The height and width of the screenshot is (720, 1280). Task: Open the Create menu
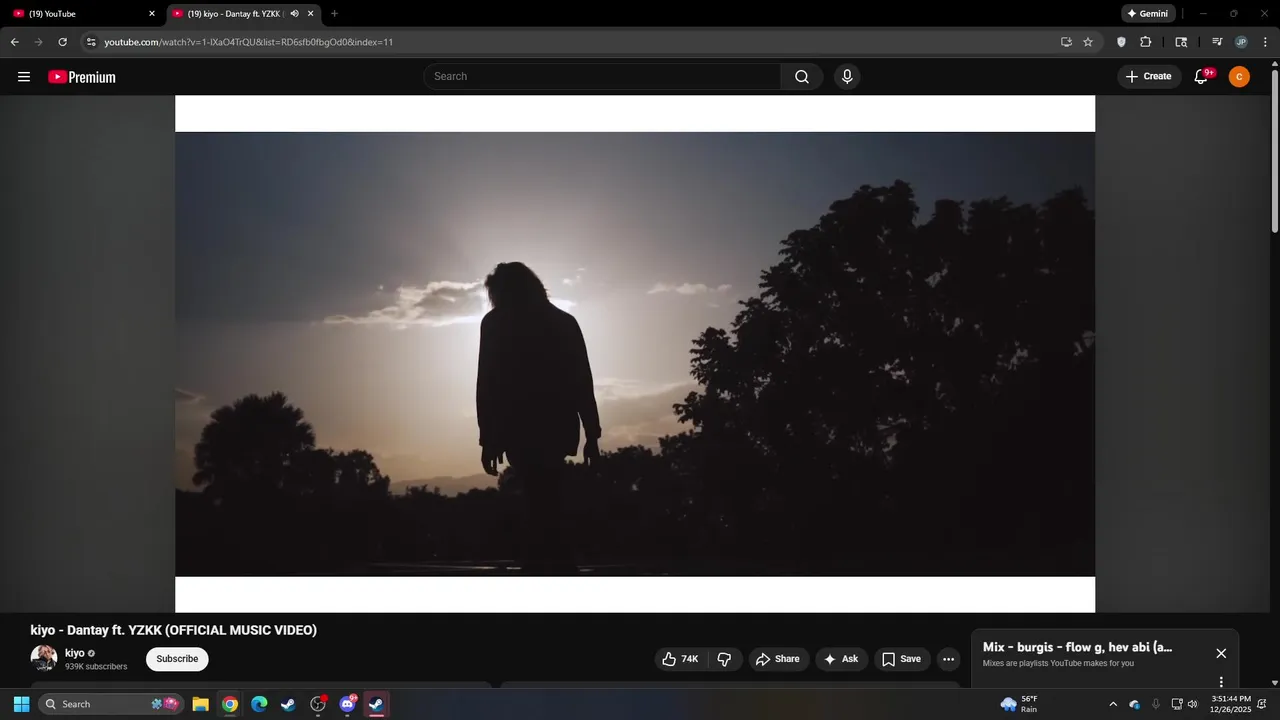[x=1149, y=77]
